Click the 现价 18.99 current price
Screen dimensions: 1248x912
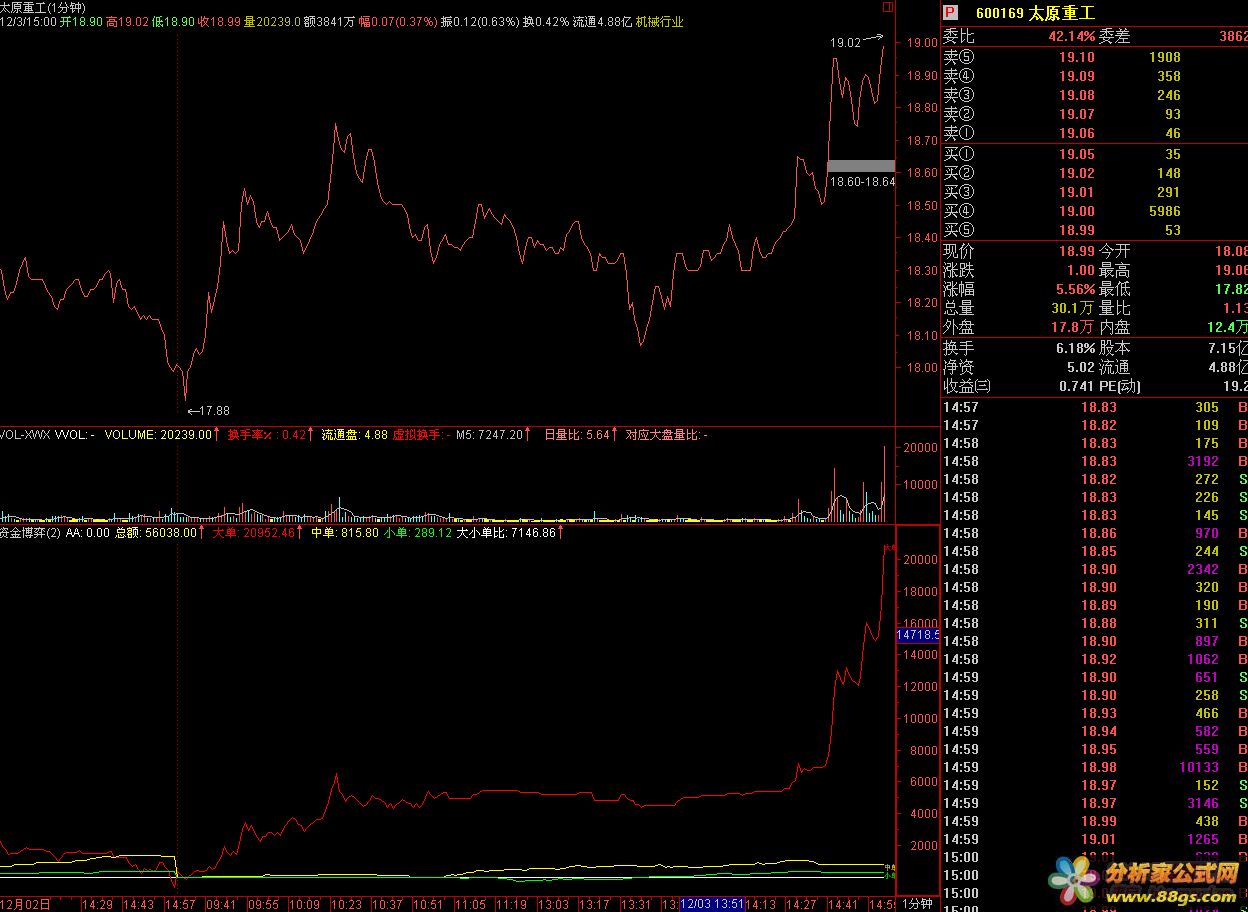(1077, 251)
